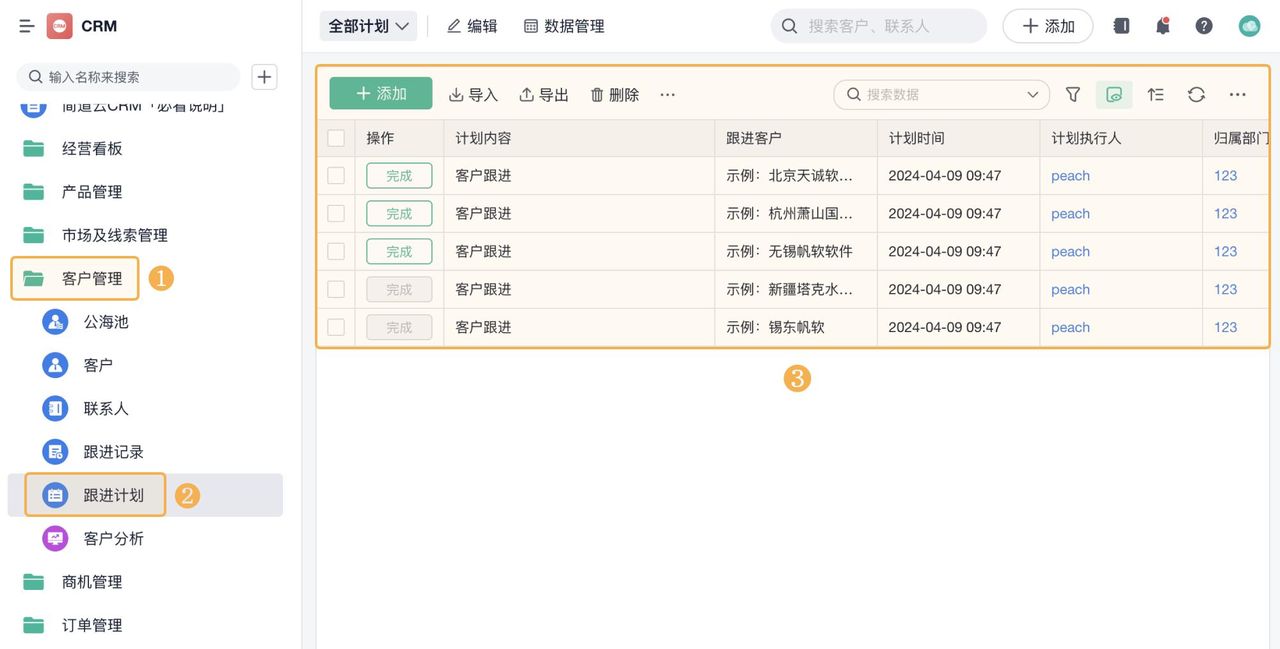Check the checkbox of the first table row
Image resolution: width=1280 pixels, height=649 pixels.
tap(336, 175)
